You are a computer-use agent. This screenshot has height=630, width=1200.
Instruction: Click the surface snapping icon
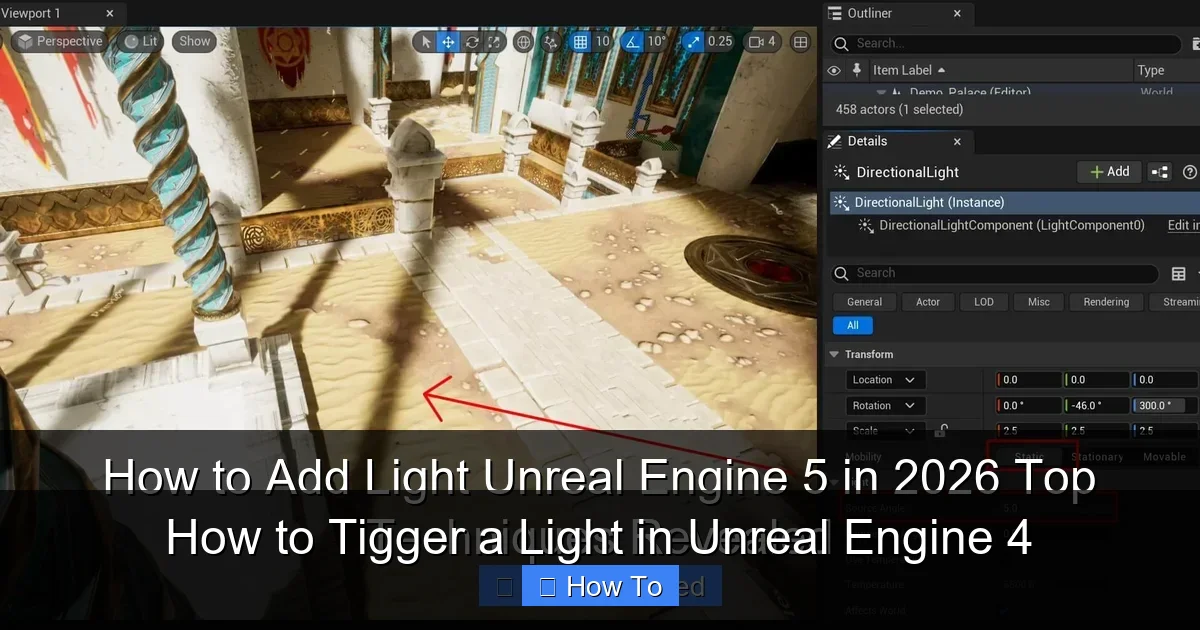(551, 42)
